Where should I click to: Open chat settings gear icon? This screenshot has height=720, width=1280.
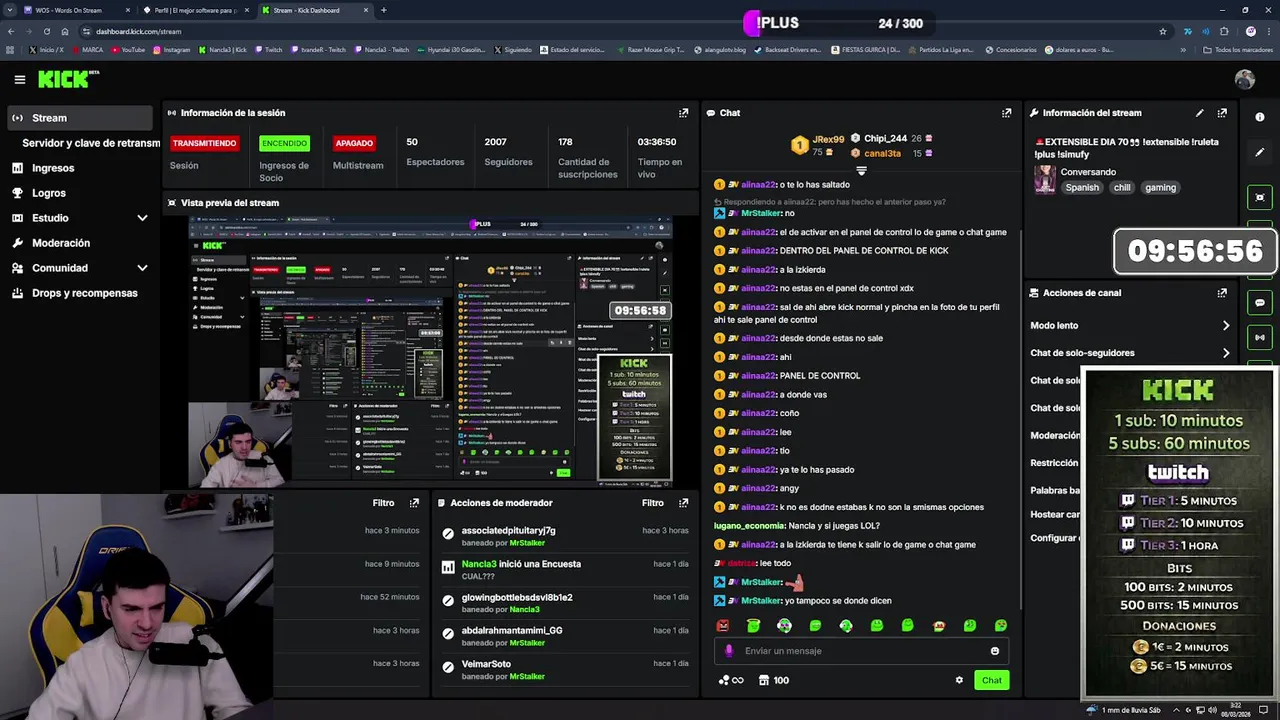[959, 680]
